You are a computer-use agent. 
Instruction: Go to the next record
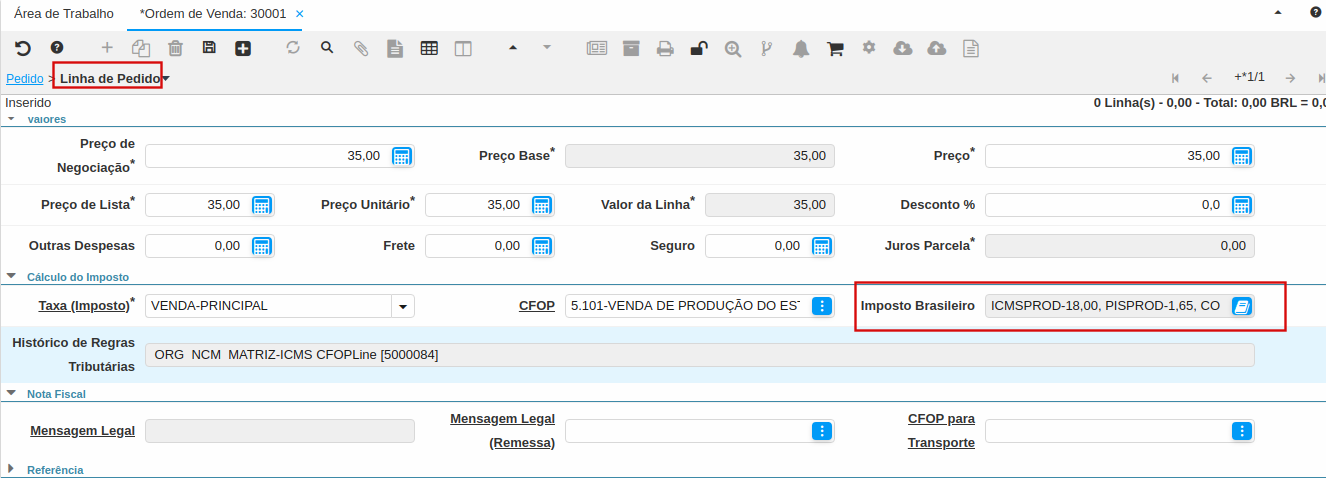click(x=1291, y=78)
